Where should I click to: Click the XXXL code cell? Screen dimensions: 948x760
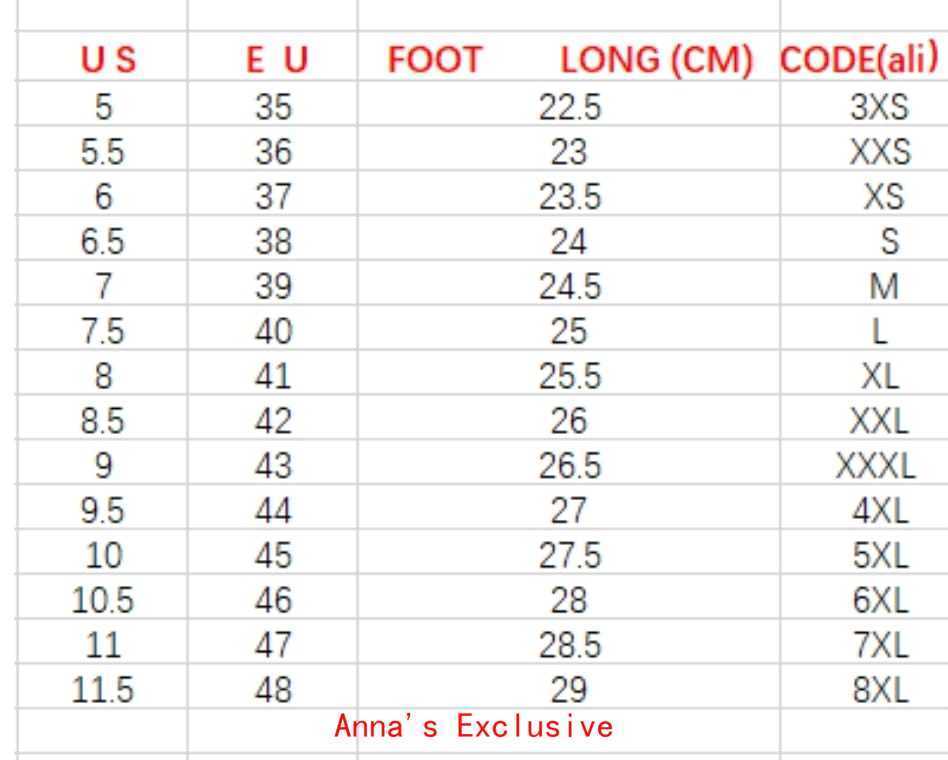875,466
